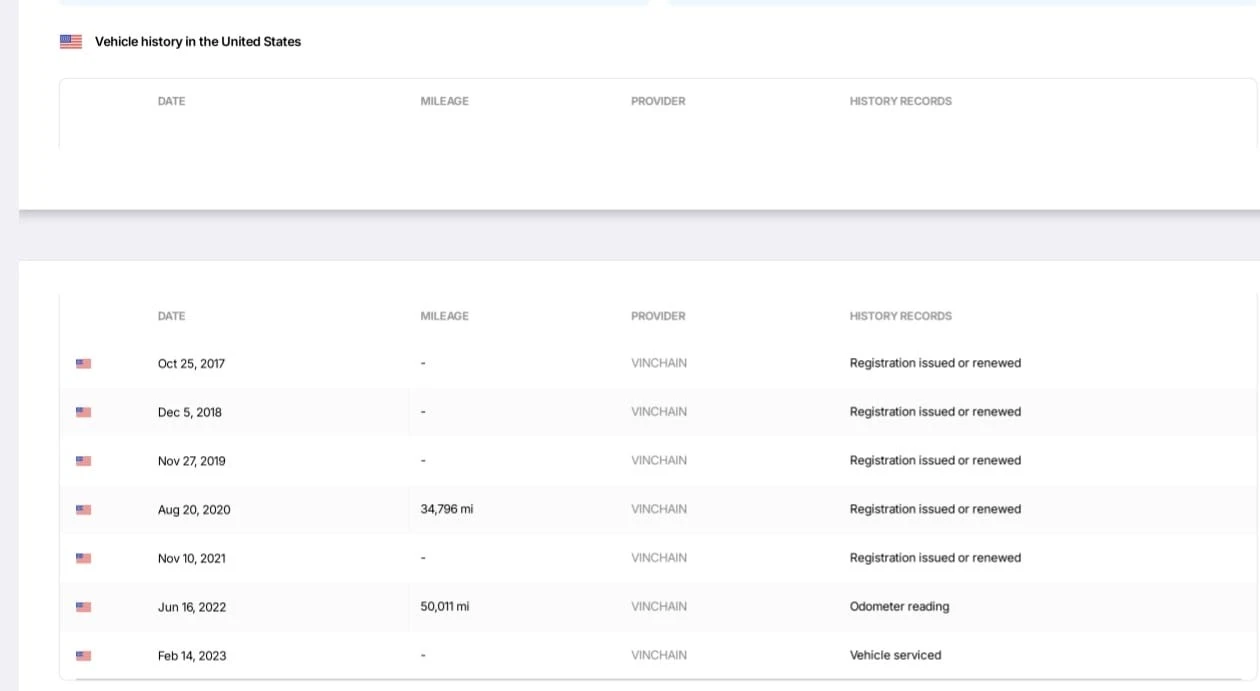Click the flag icon in Oct 25, 2017 row
The height and width of the screenshot is (691, 1260).
(84, 364)
